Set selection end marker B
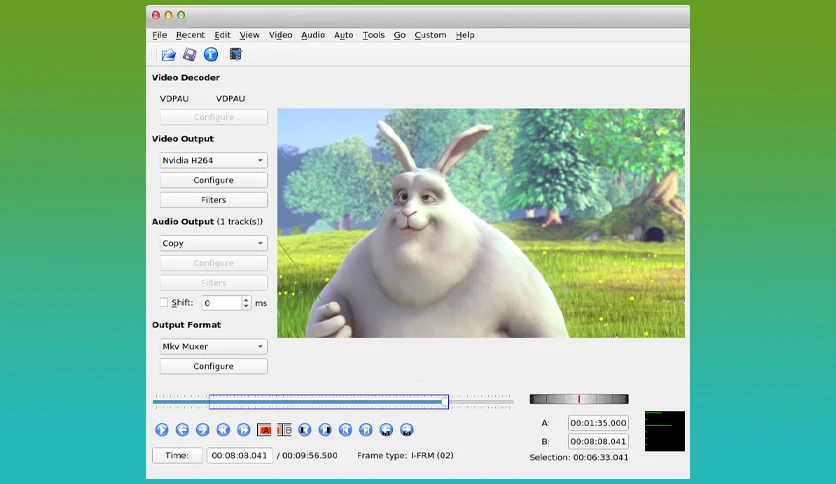 tap(284, 430)
